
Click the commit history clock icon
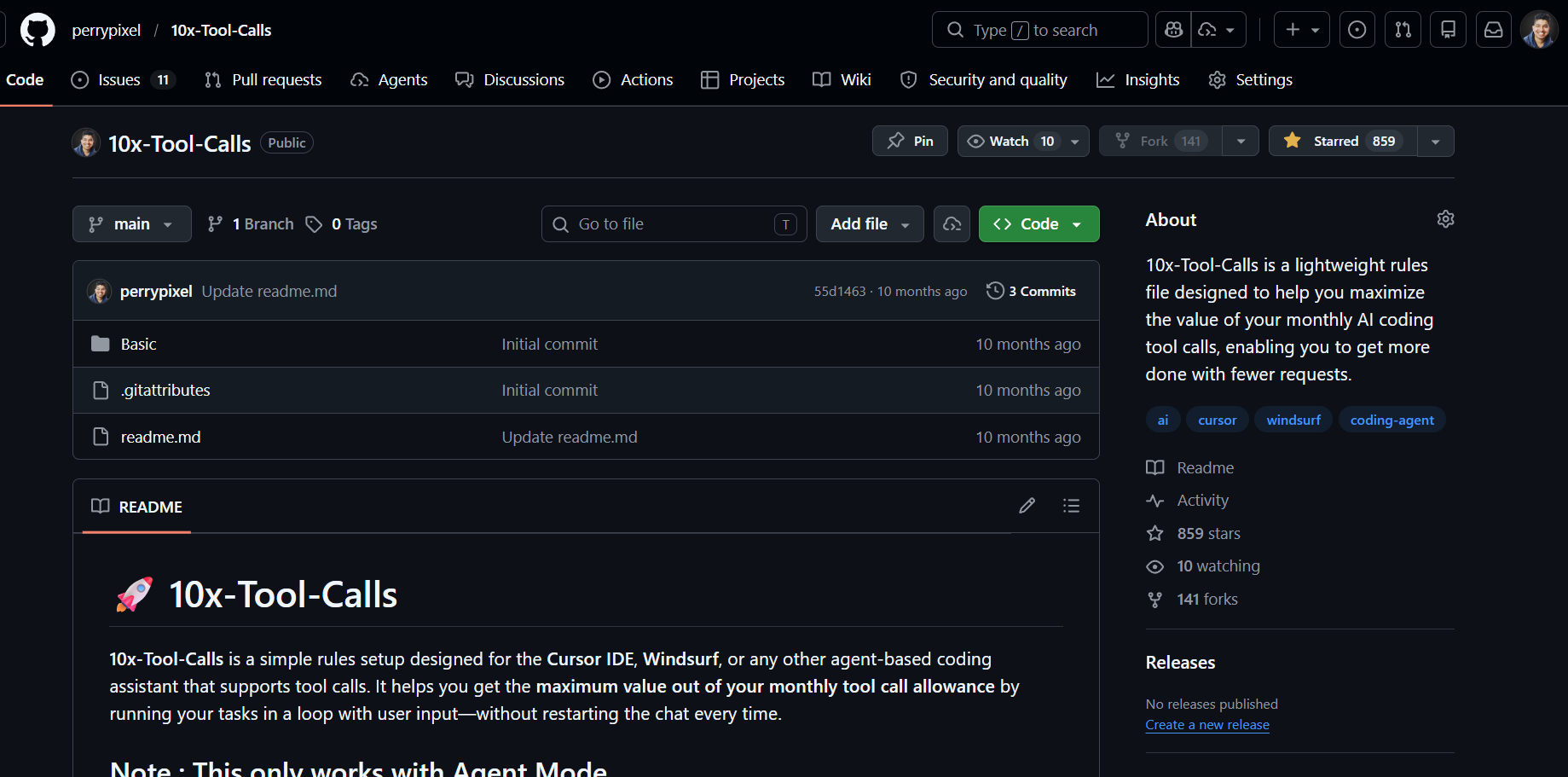coord(995,291)
